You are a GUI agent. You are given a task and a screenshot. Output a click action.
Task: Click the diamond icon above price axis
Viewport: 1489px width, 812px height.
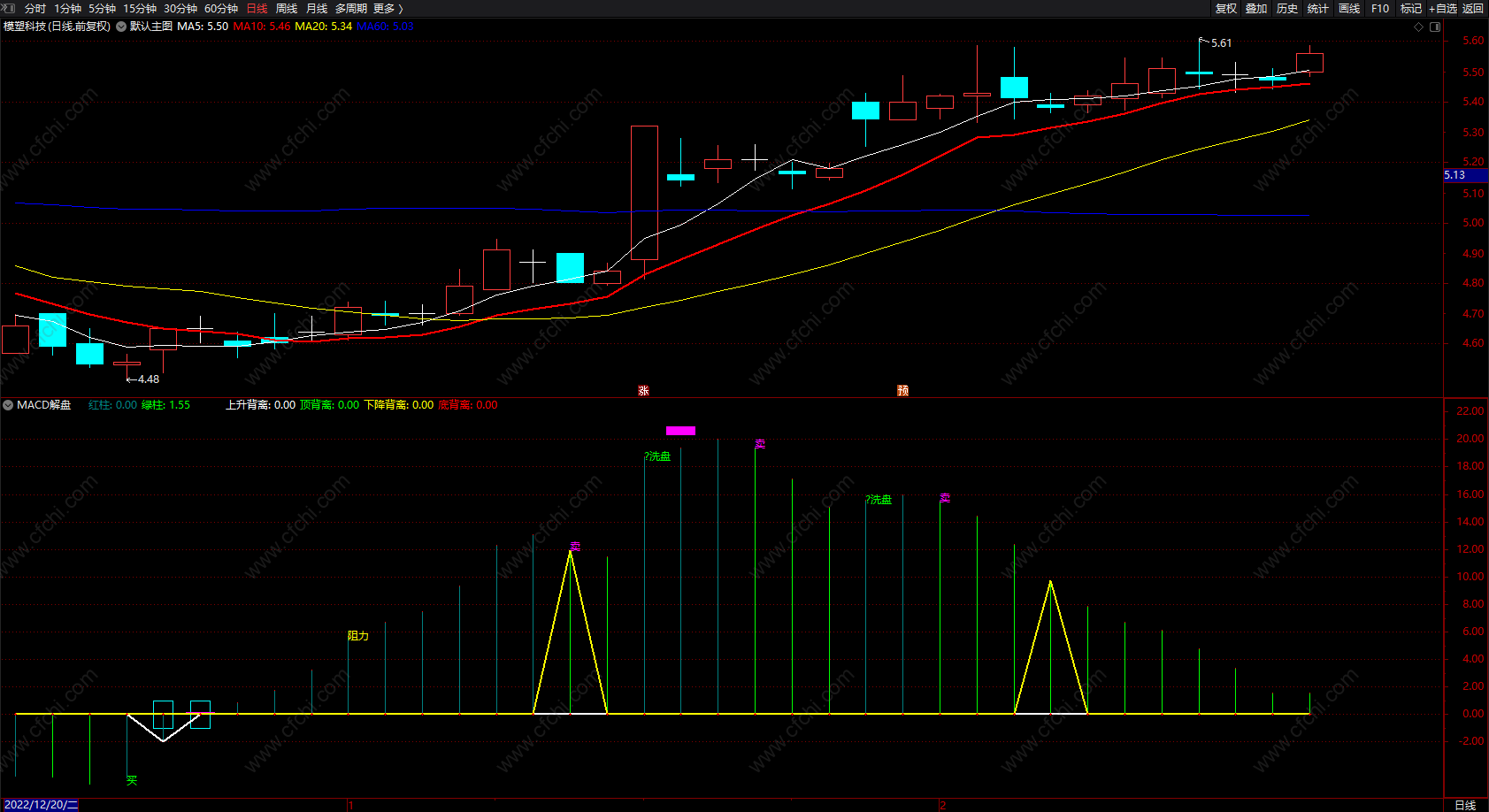tap(1419, 27)
